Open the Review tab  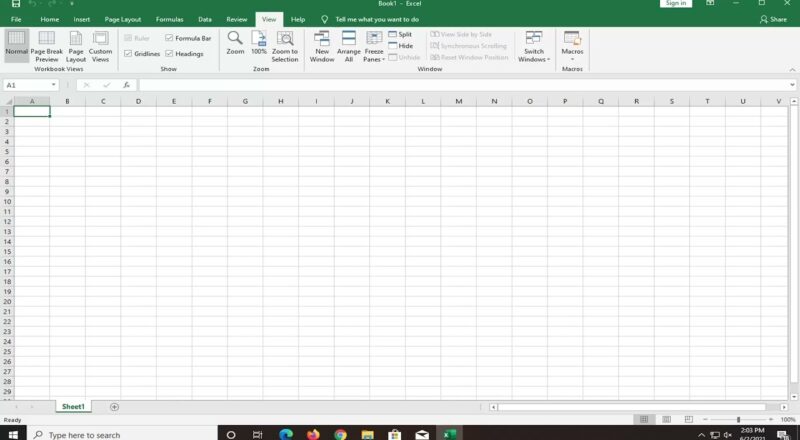(x=237, y=19)
